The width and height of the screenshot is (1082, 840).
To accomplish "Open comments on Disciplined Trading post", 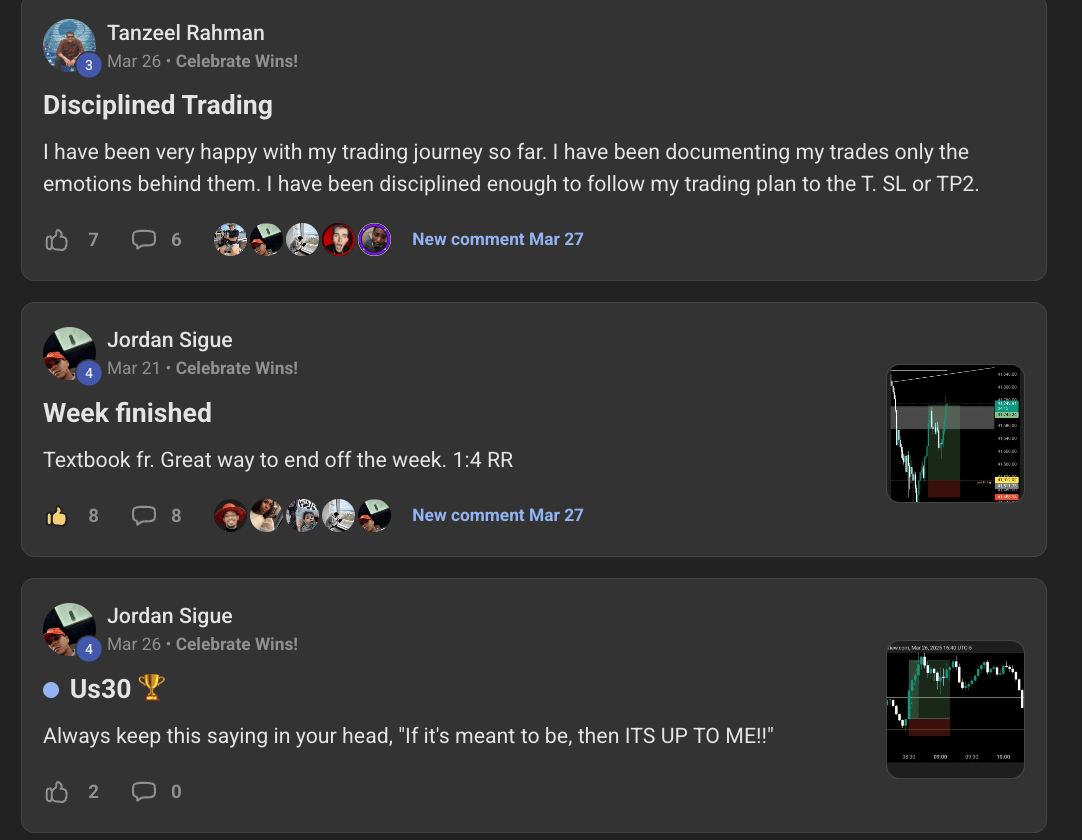I will pos(145,240).
